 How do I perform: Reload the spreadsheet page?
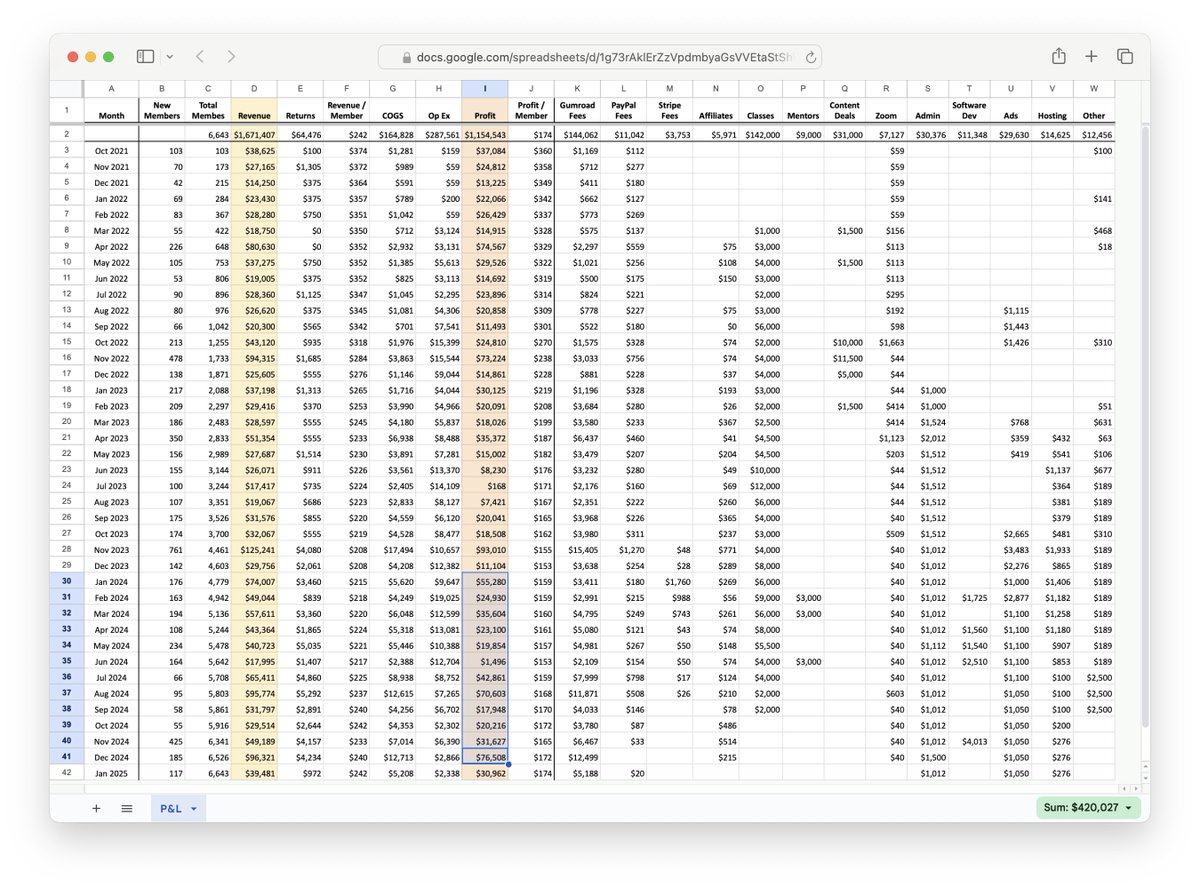[x=810, y=58]
